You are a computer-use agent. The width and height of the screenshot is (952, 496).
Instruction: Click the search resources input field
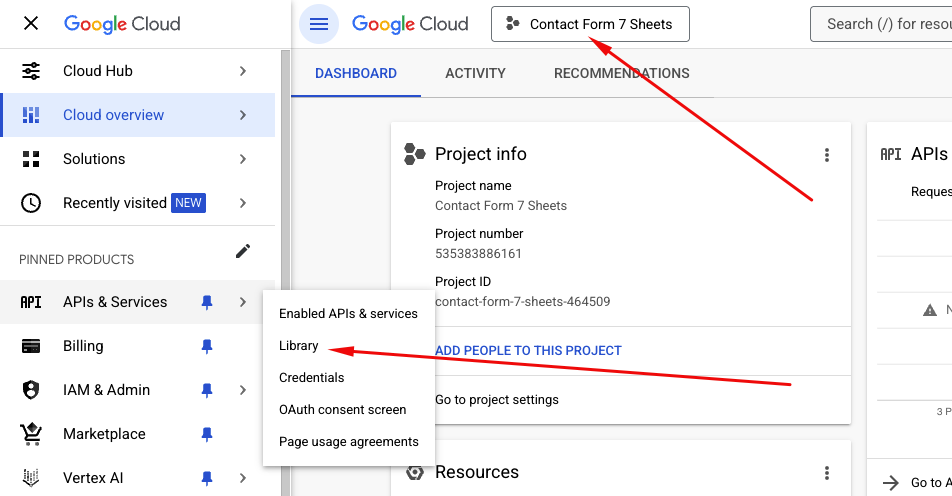881,24
